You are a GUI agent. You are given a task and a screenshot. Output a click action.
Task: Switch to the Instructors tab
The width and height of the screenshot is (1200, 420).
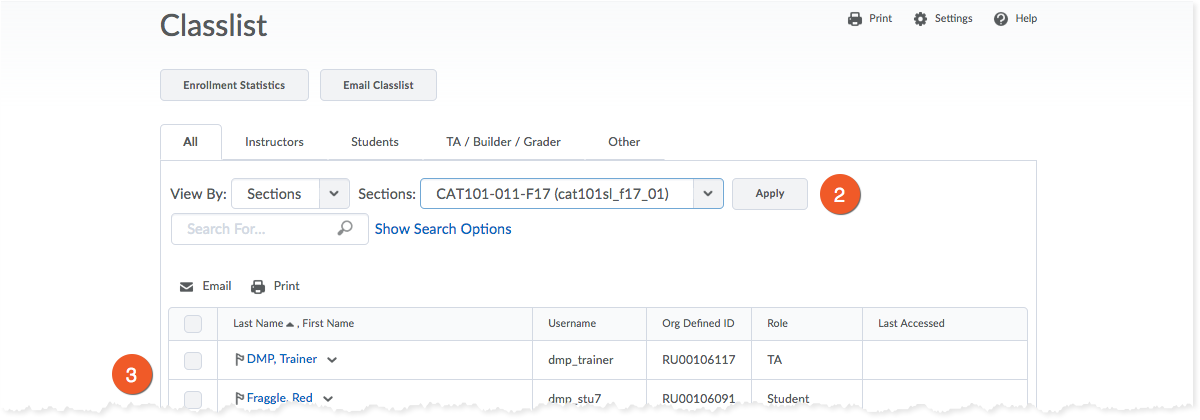pos(274,142)
